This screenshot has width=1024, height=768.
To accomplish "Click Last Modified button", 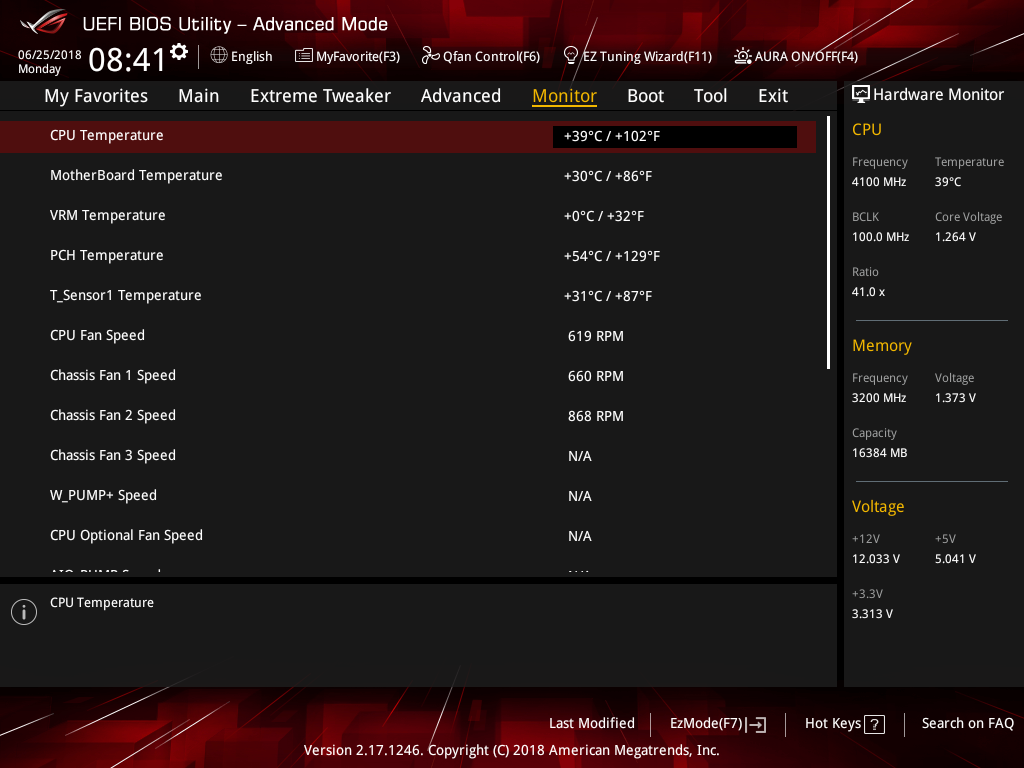I will coord(592,723).
